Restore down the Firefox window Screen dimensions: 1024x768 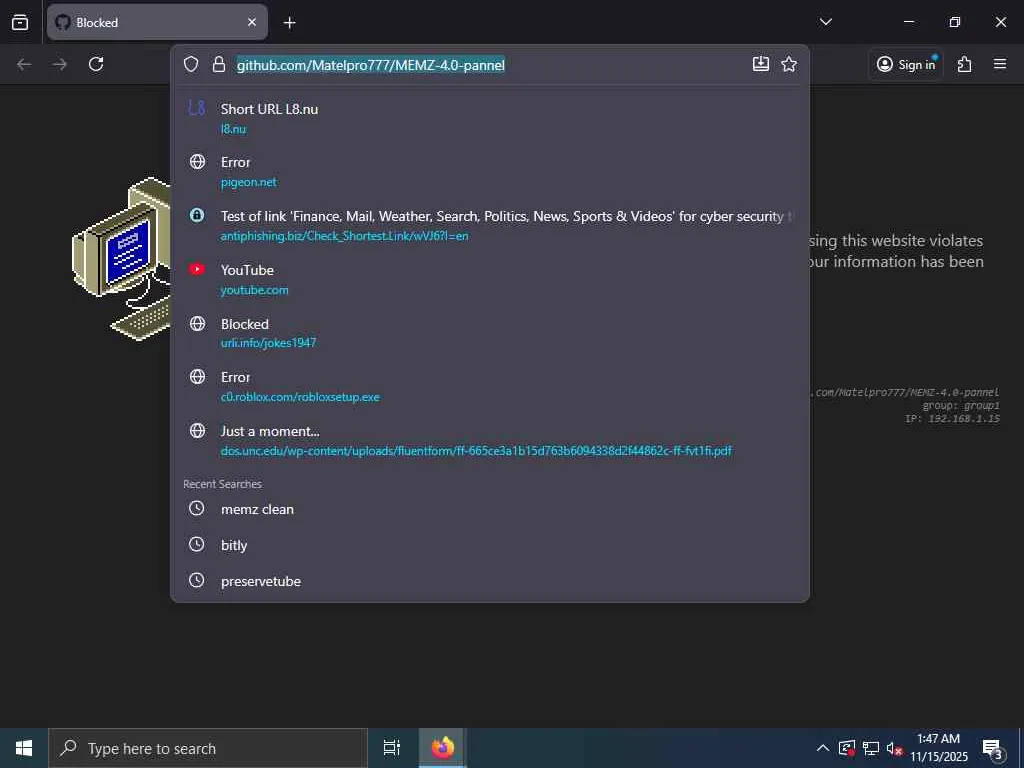pyautogui.click(x=955, y=22)
